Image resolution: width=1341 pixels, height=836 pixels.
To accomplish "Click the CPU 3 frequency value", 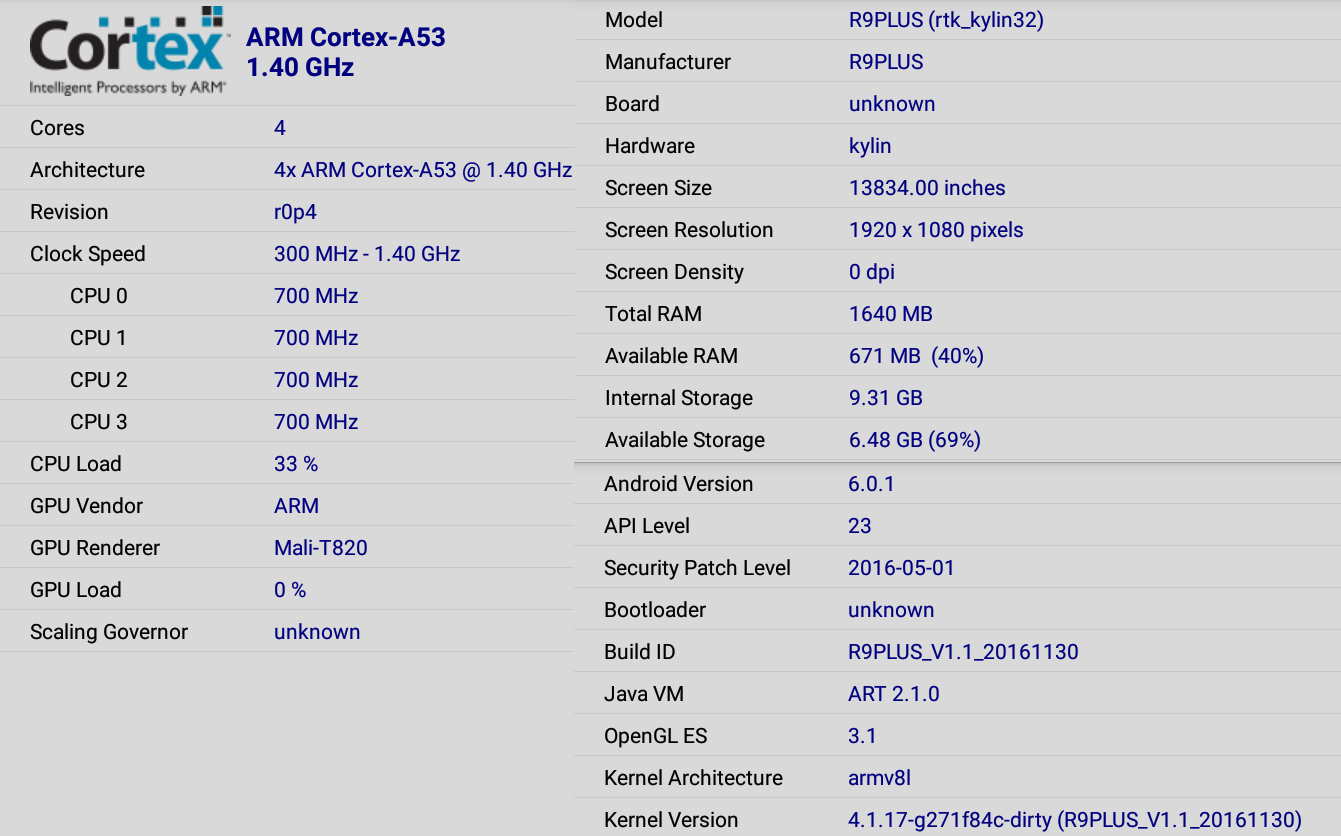I will 316,422.
